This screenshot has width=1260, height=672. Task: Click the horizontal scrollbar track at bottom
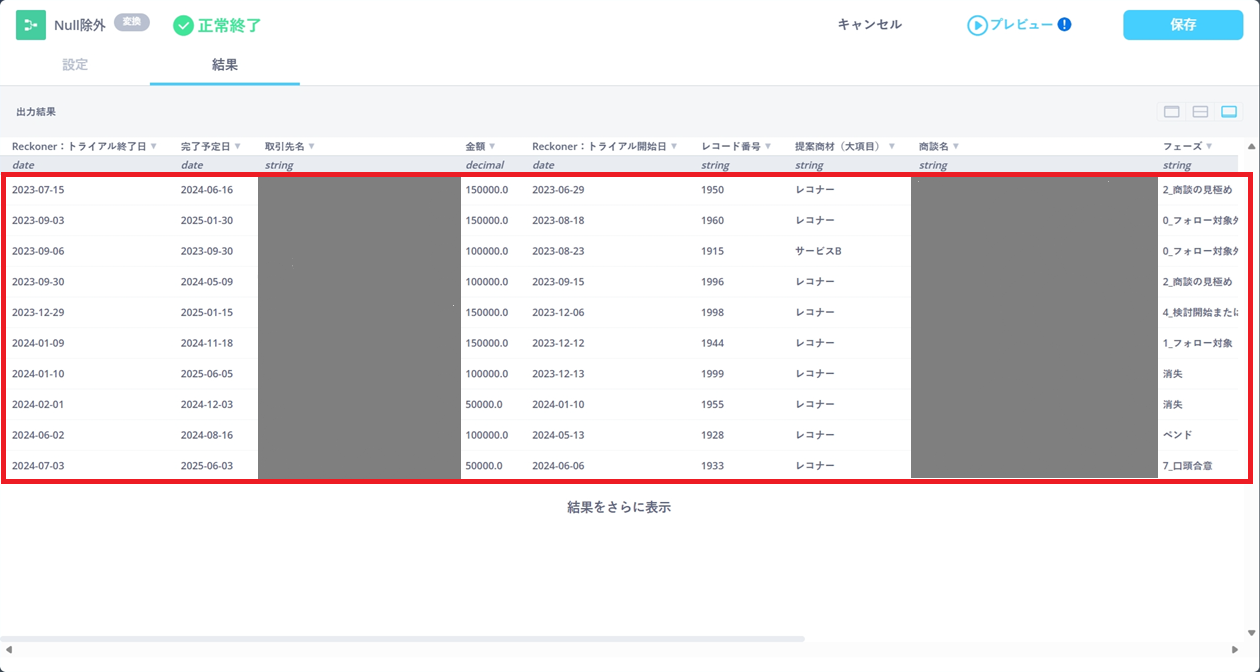402,638
